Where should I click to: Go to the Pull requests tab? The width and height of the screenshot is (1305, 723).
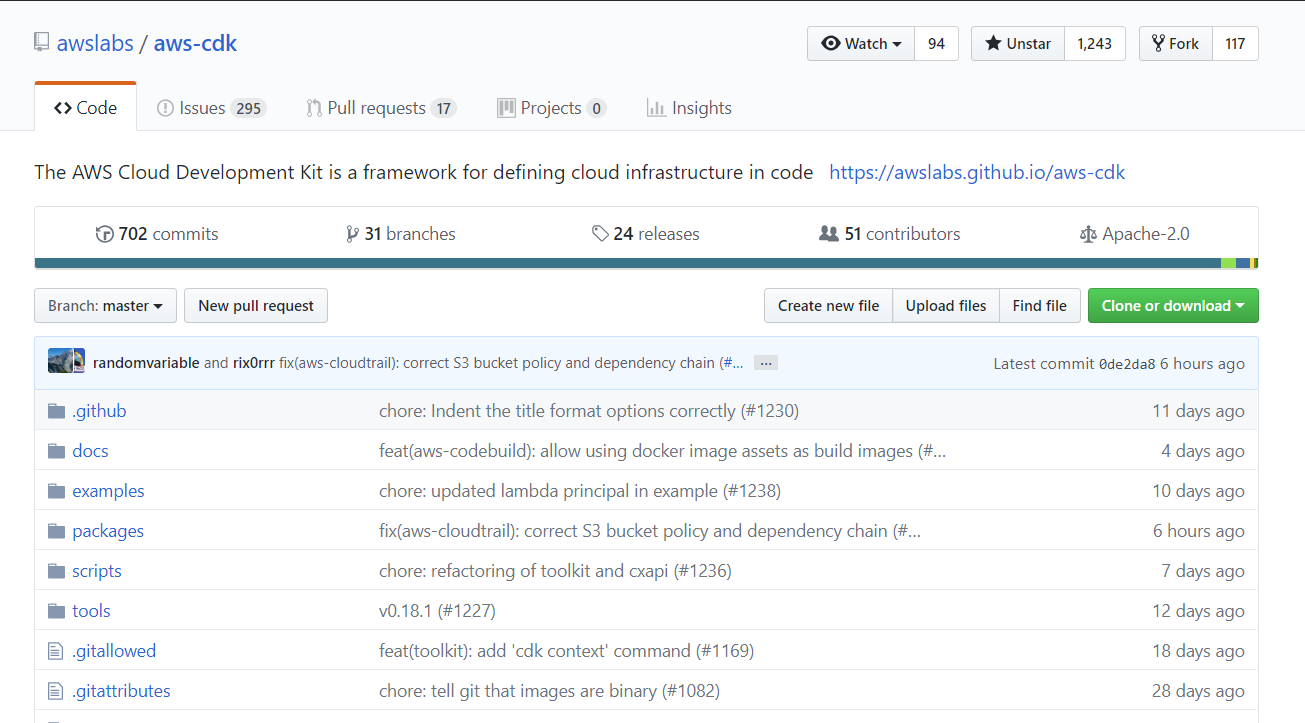[381, 108]
